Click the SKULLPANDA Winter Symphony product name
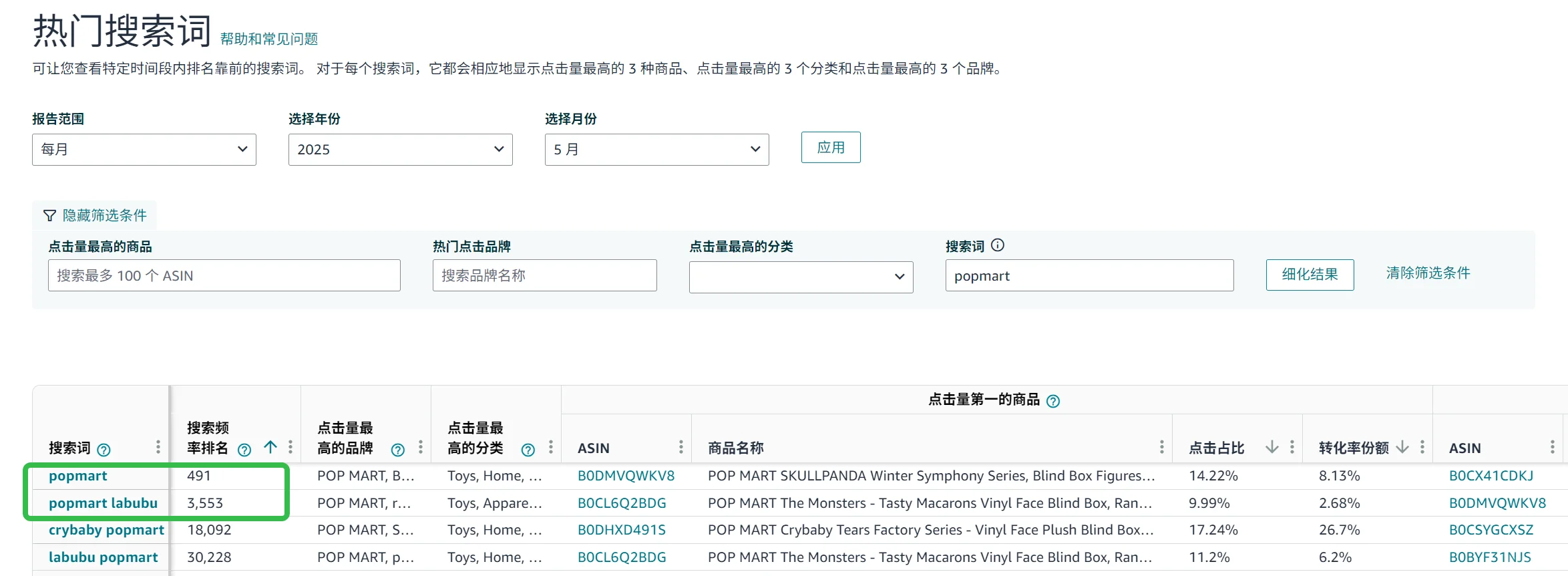 pos(932,476)
